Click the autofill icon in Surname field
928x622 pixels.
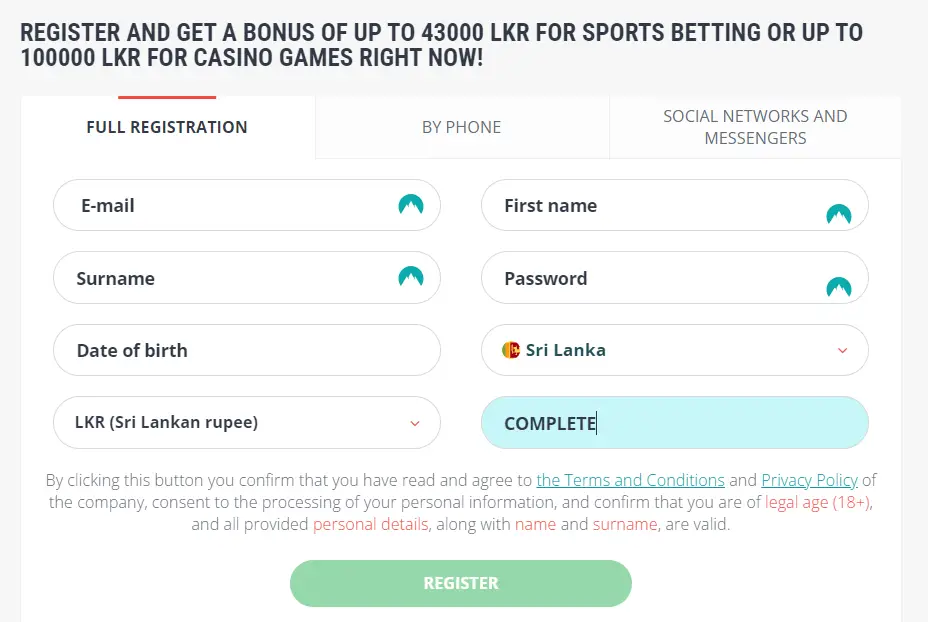click(411, 277)
